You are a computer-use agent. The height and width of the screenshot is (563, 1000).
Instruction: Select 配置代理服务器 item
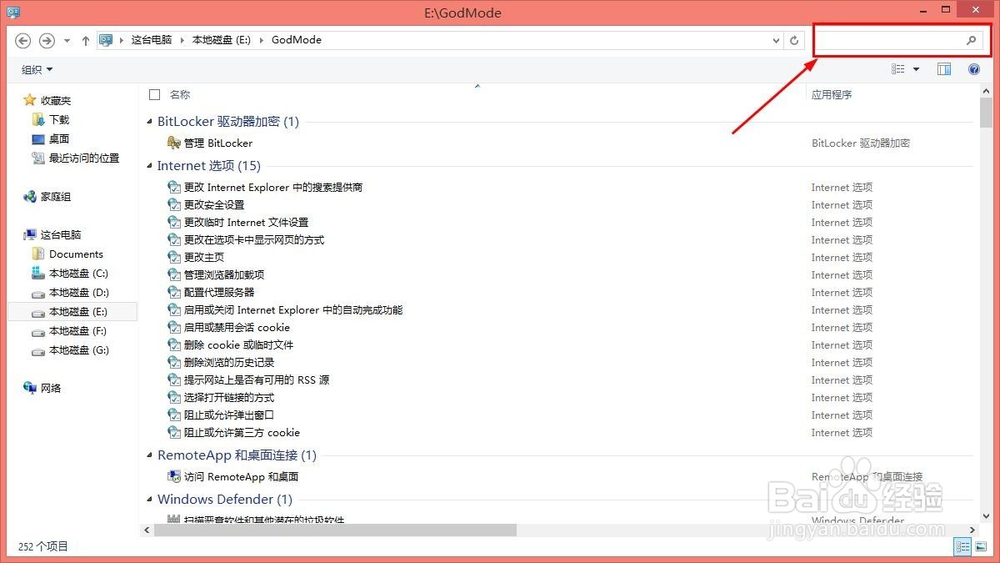tap(219, 293)
